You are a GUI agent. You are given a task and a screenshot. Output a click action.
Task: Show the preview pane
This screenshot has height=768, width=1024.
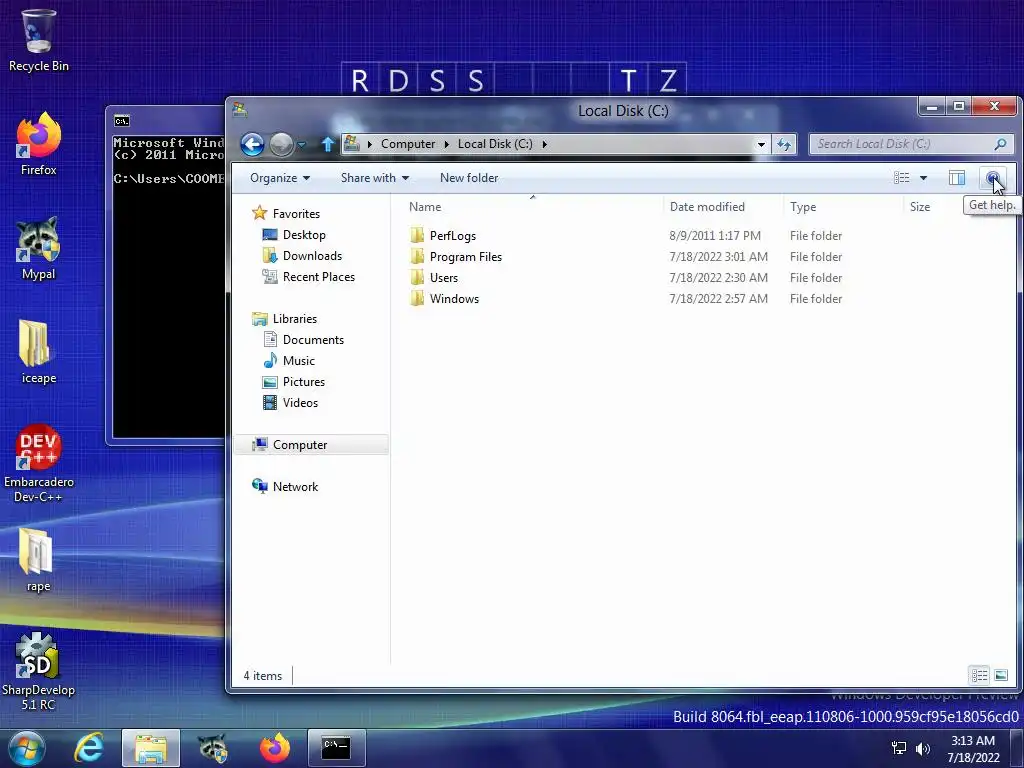[957, 178]
